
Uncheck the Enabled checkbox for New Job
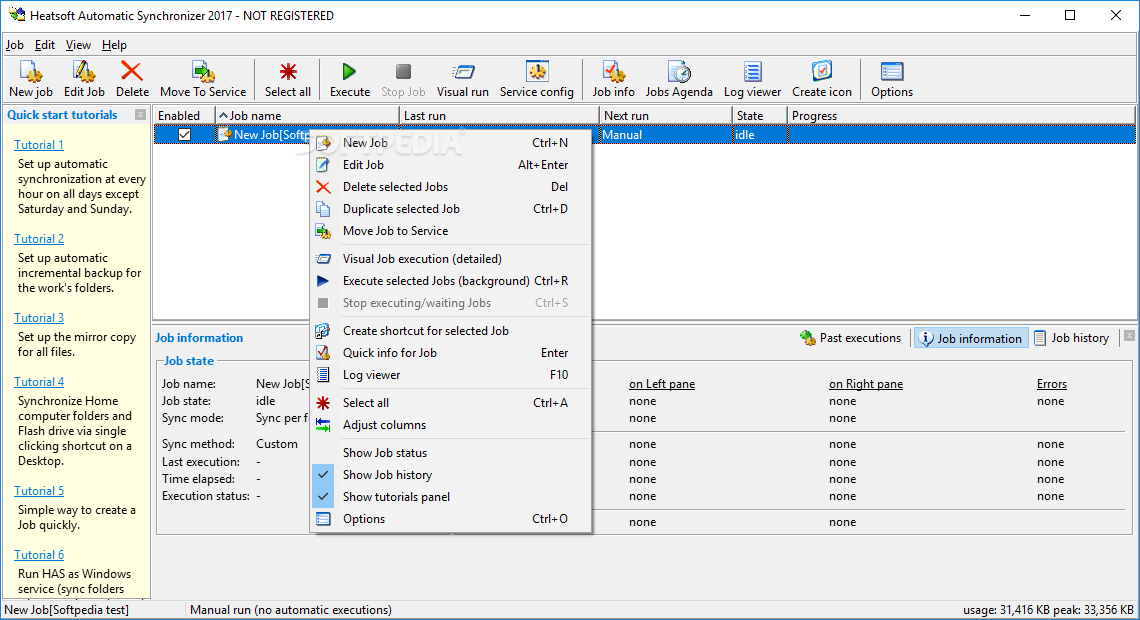tap(185, 134)
